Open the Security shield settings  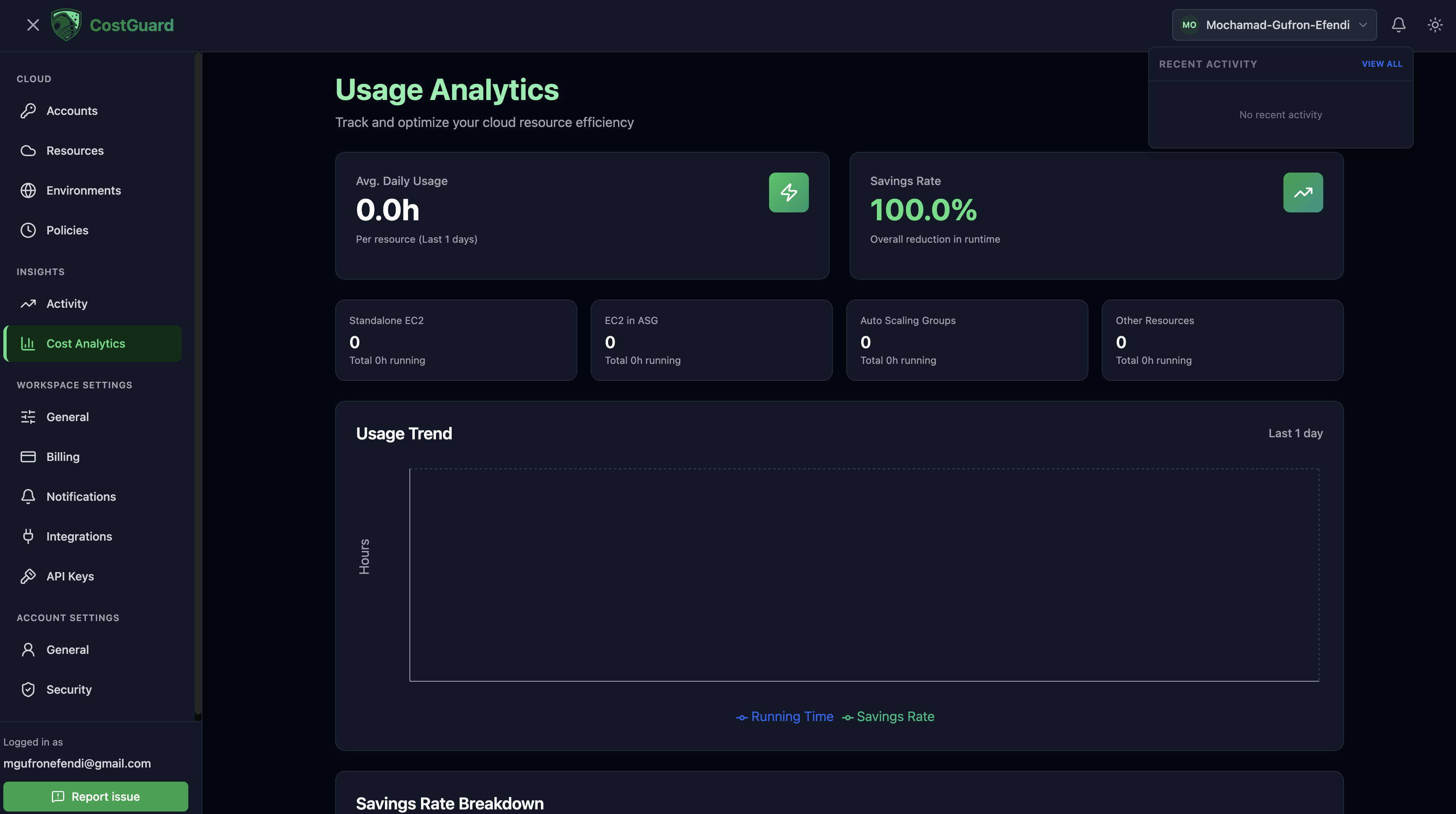[x=28, y=690]
